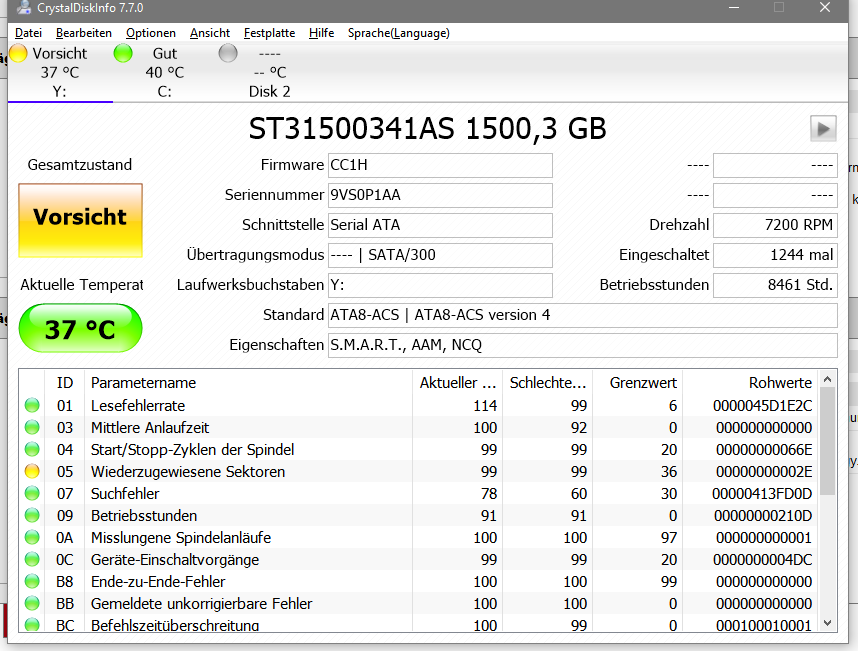Click the Standard field ATA8-ACS version 4
Screen dimensions: 858x651
click(x=583, y=316)
